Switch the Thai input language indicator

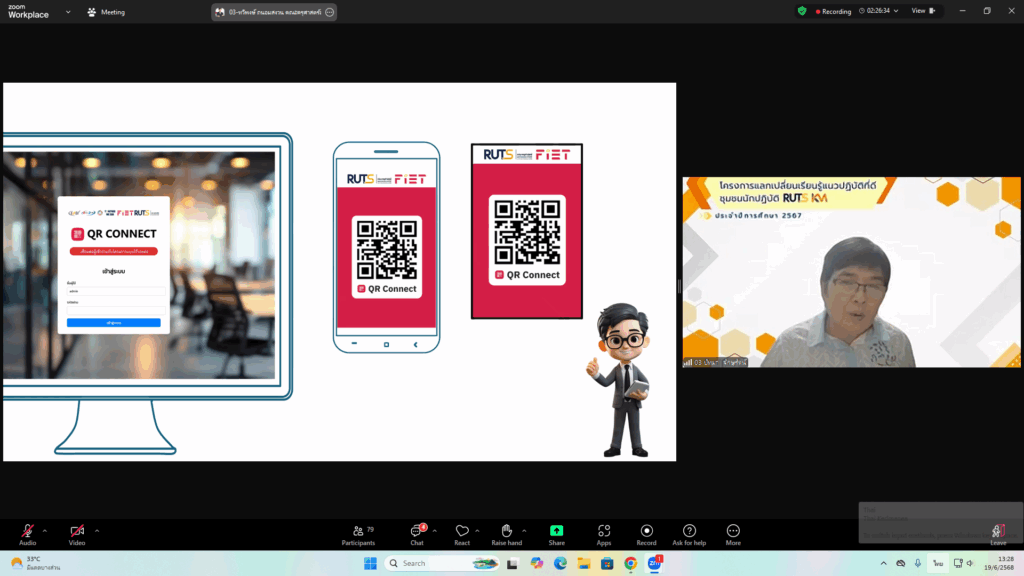(x=938, y=563)
